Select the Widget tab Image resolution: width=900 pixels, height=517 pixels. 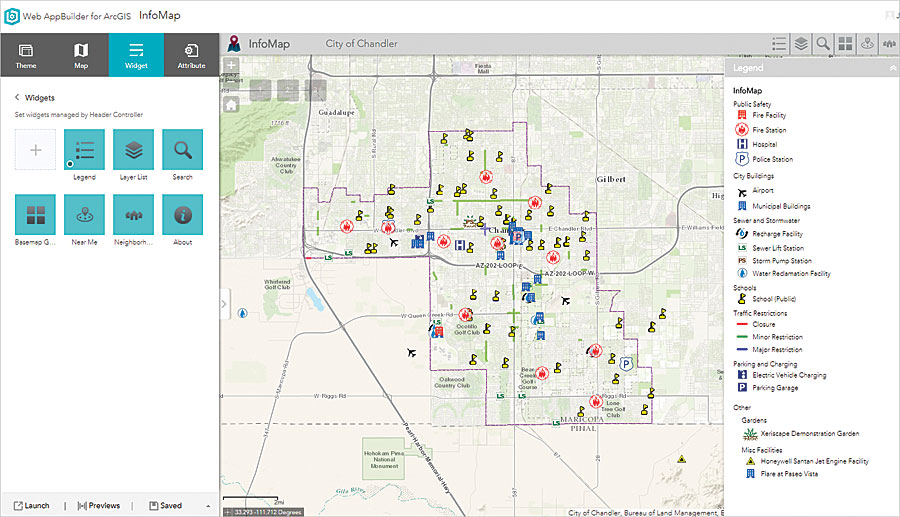coord(136,55)
